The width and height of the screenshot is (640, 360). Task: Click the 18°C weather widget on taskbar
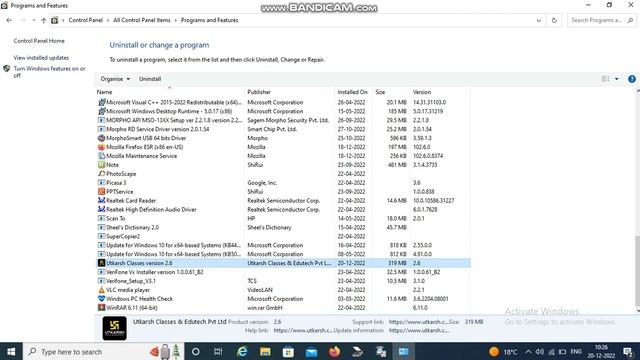(503, 351)
